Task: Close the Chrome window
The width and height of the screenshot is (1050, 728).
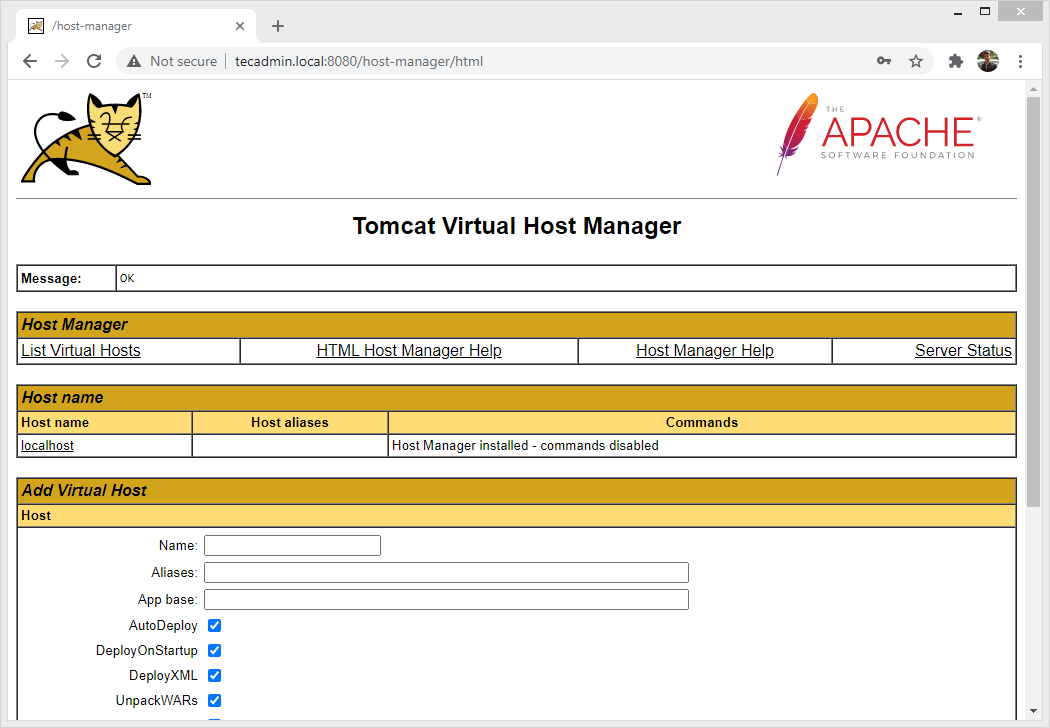Action: pos(1021,11)
